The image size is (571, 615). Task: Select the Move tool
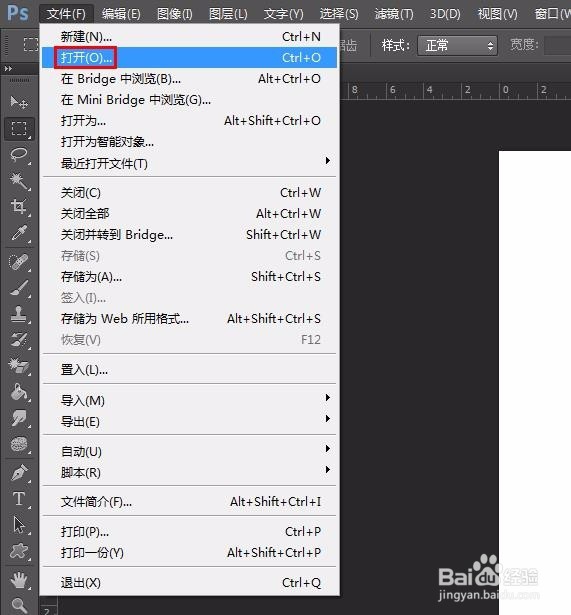click(19, 102)
